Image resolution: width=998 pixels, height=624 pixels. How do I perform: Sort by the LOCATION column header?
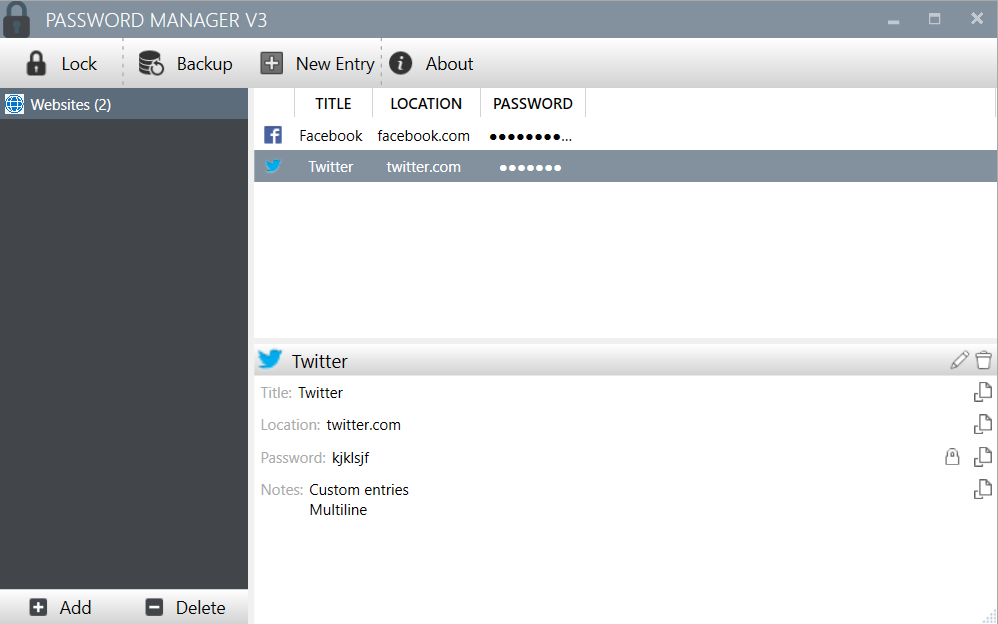[426, 104]
